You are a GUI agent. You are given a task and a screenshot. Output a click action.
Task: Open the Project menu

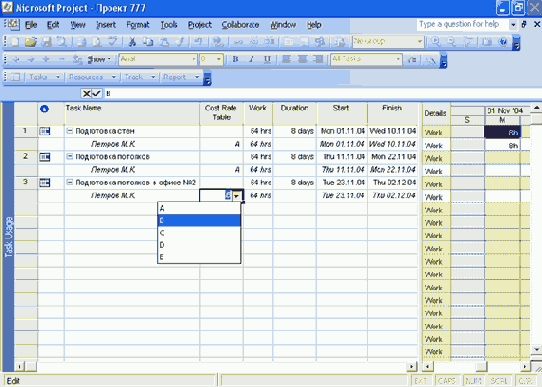coord(199,25)
